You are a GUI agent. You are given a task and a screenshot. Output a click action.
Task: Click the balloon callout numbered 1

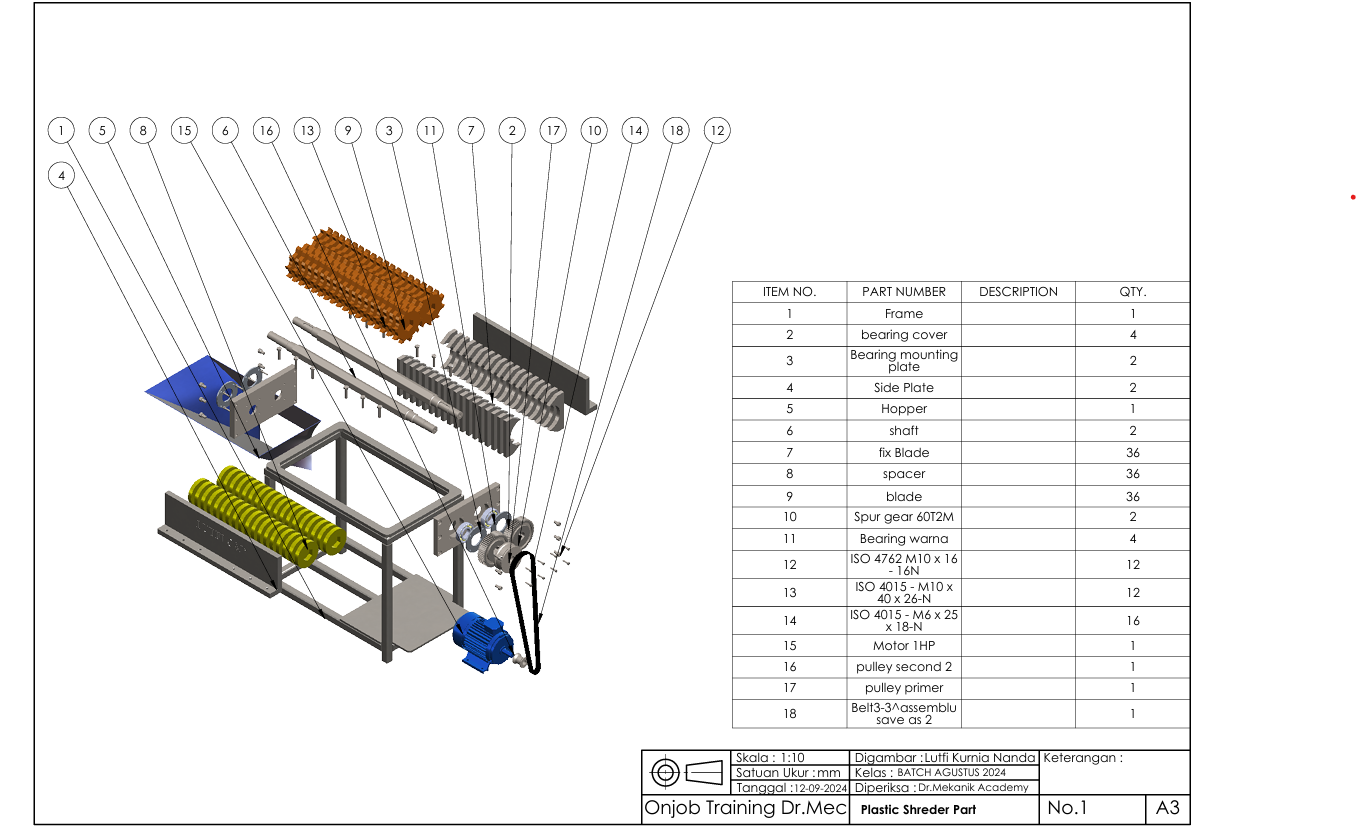click(61, 130)
